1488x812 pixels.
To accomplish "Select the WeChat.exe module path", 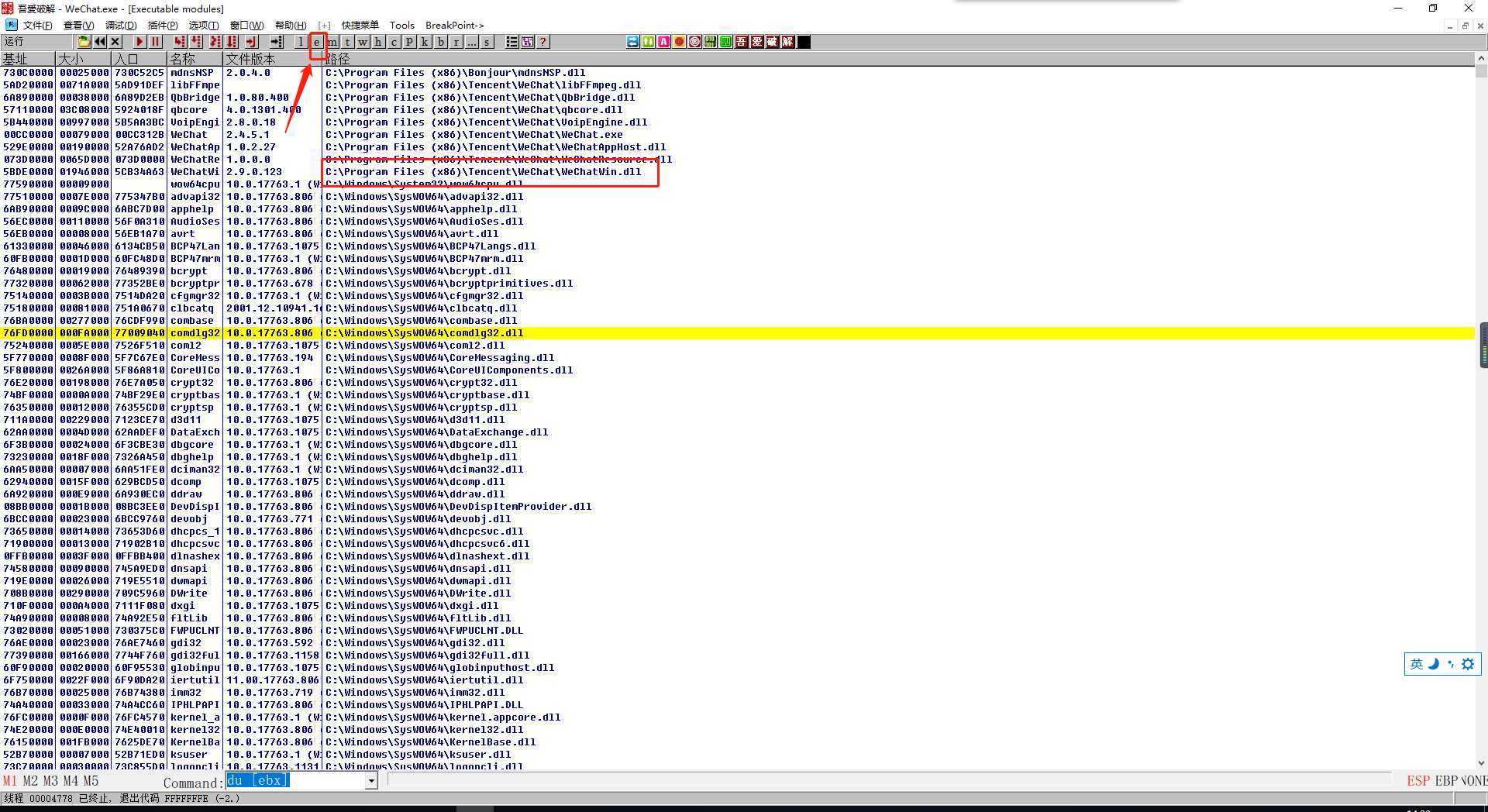I will pyautogui.click(x=474, y=135).
